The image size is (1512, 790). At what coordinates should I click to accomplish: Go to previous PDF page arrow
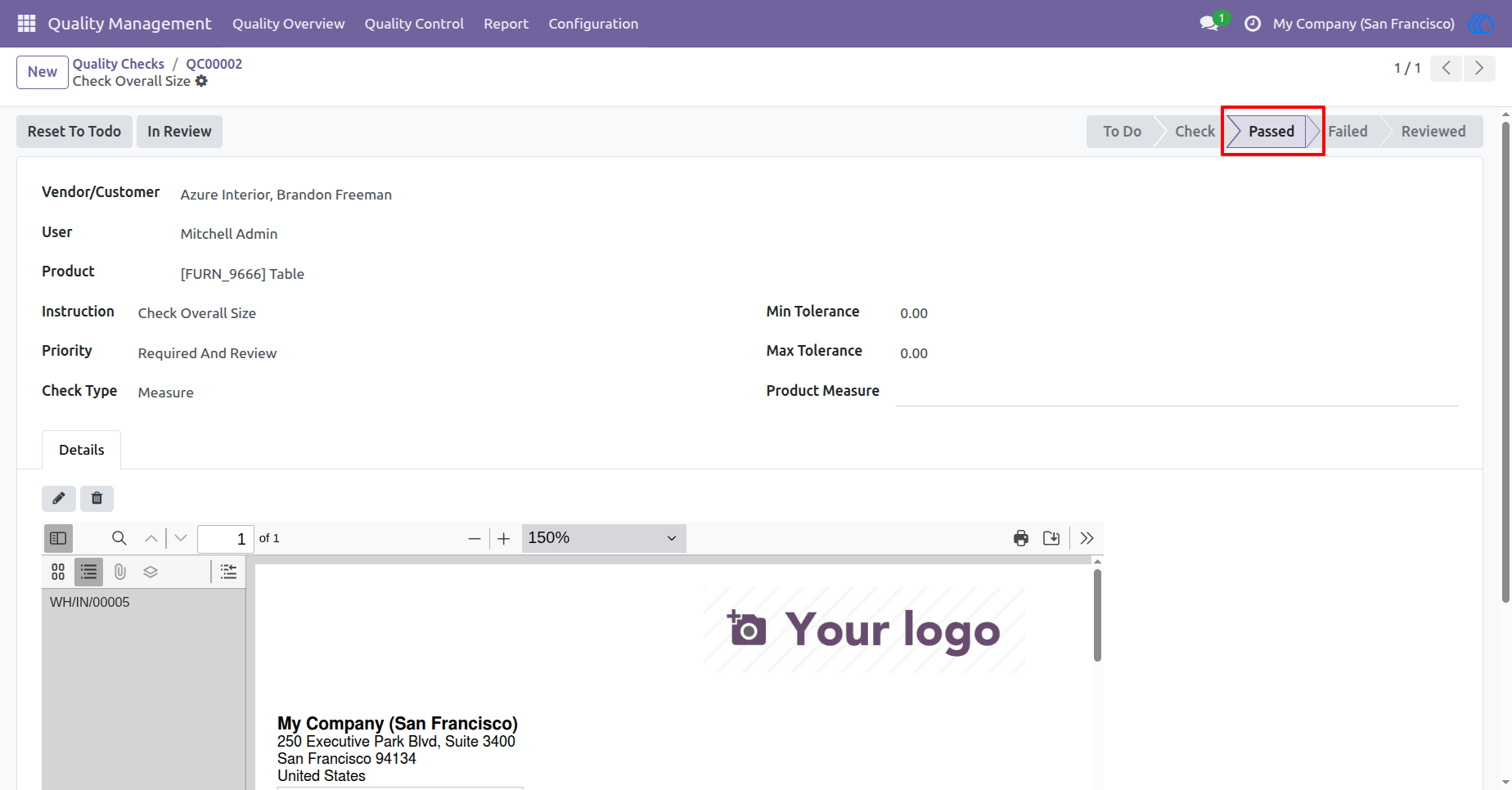pyautogui.click(x=151, y=538)
